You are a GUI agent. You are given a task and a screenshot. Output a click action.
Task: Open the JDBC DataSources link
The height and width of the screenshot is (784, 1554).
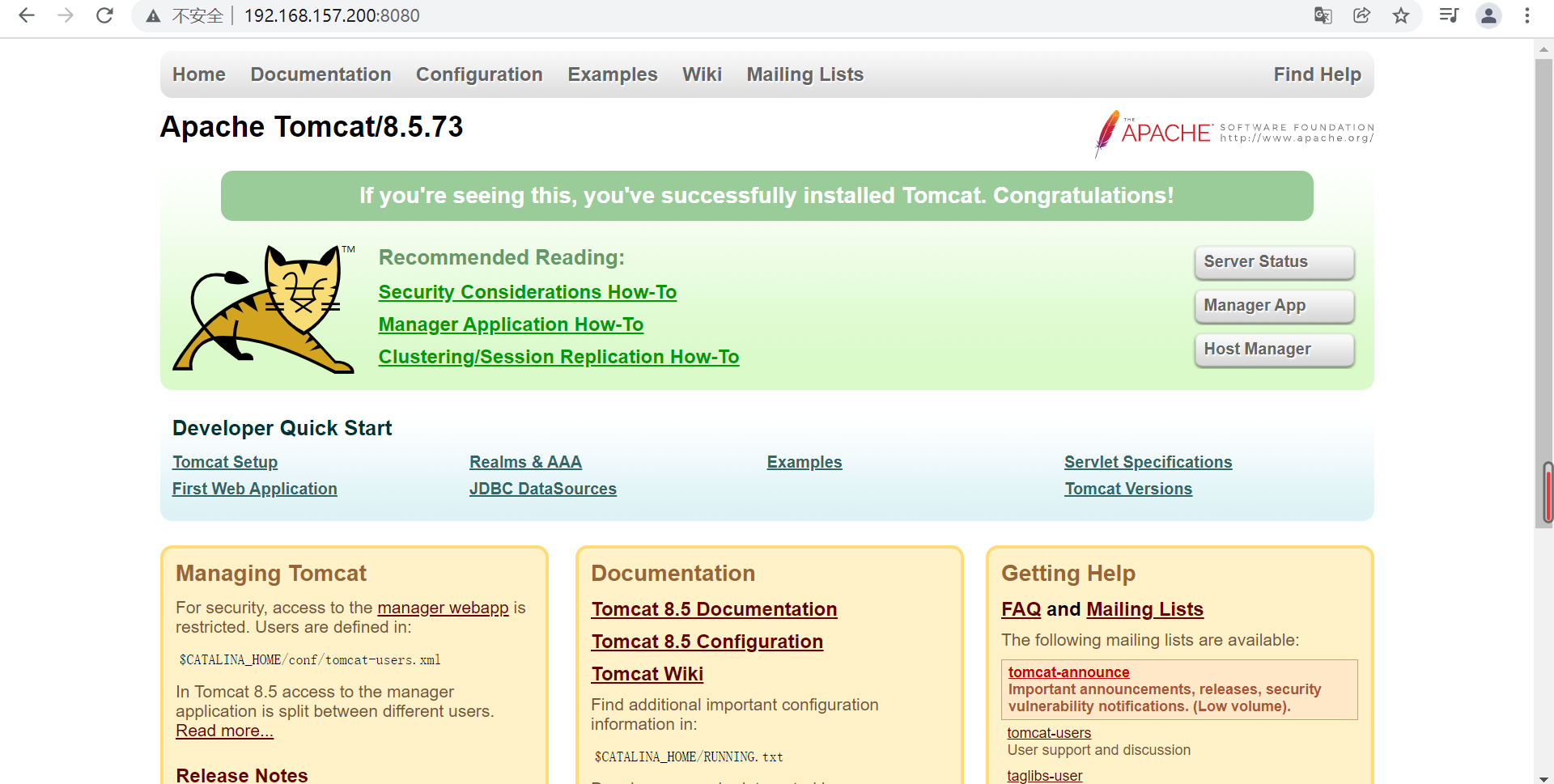pyautogui.click(x=543, y=489)
